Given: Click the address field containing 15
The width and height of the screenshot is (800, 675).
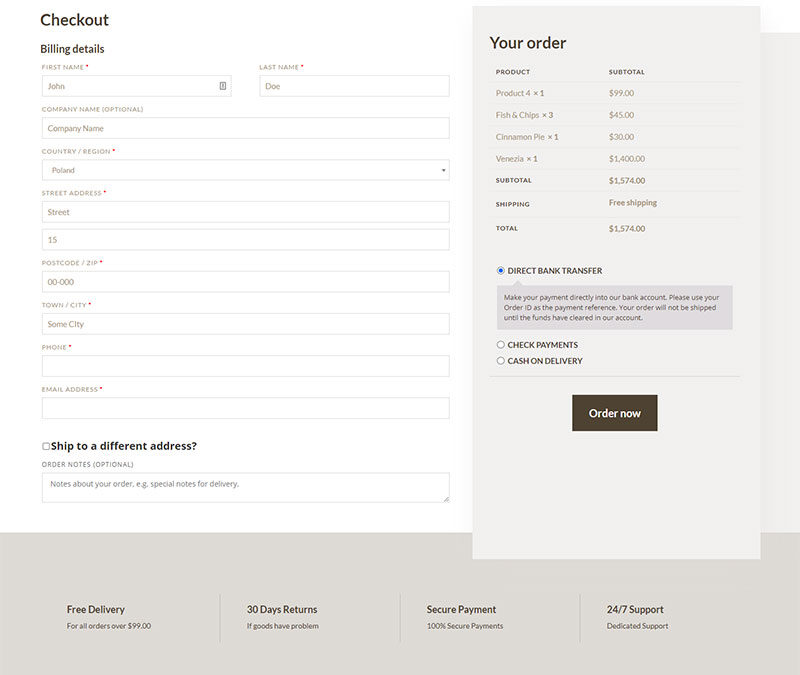Looking at the screenshot, I should pos(245,240).
